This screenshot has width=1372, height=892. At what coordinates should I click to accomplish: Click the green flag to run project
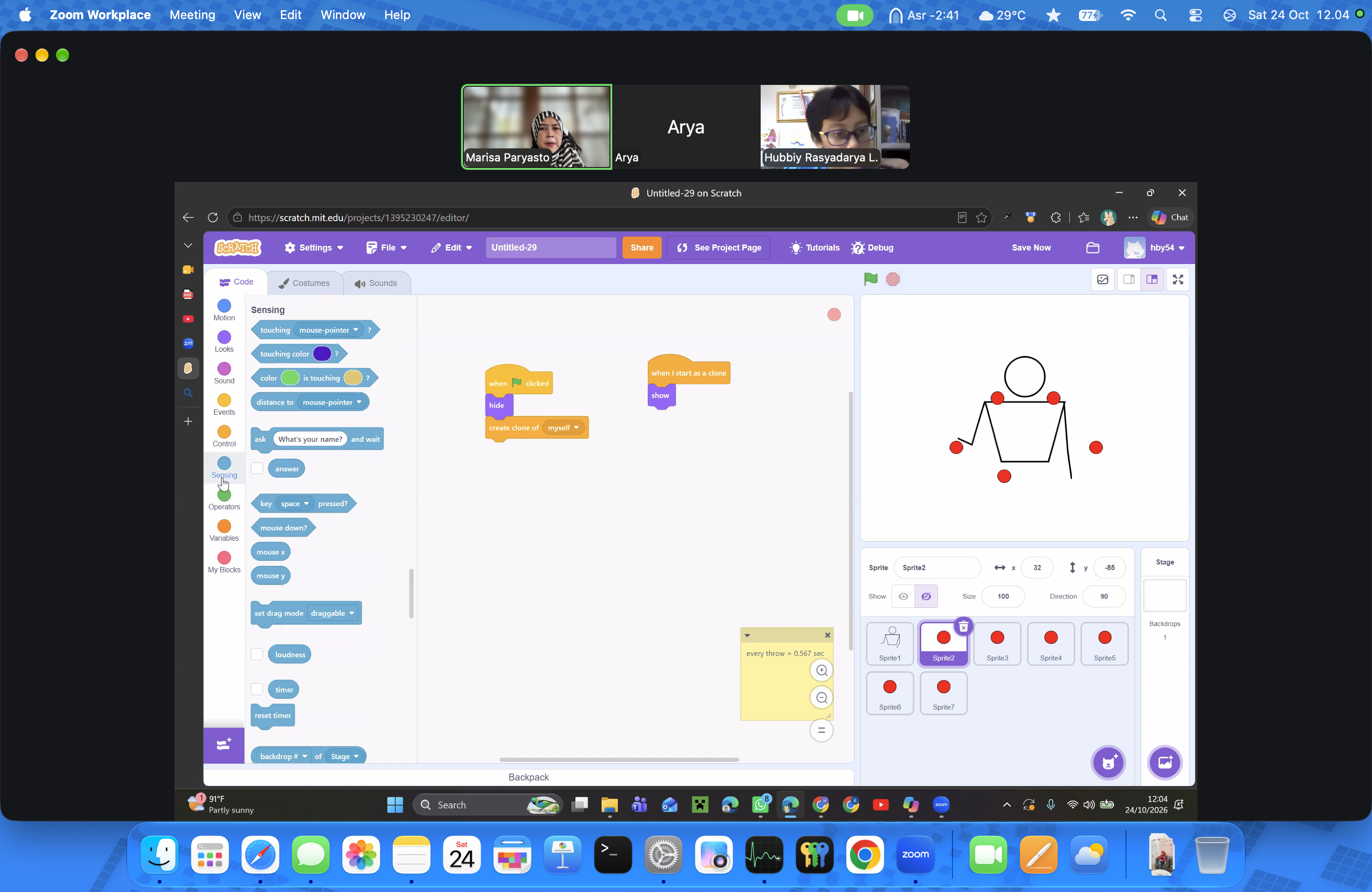[870, 279]
